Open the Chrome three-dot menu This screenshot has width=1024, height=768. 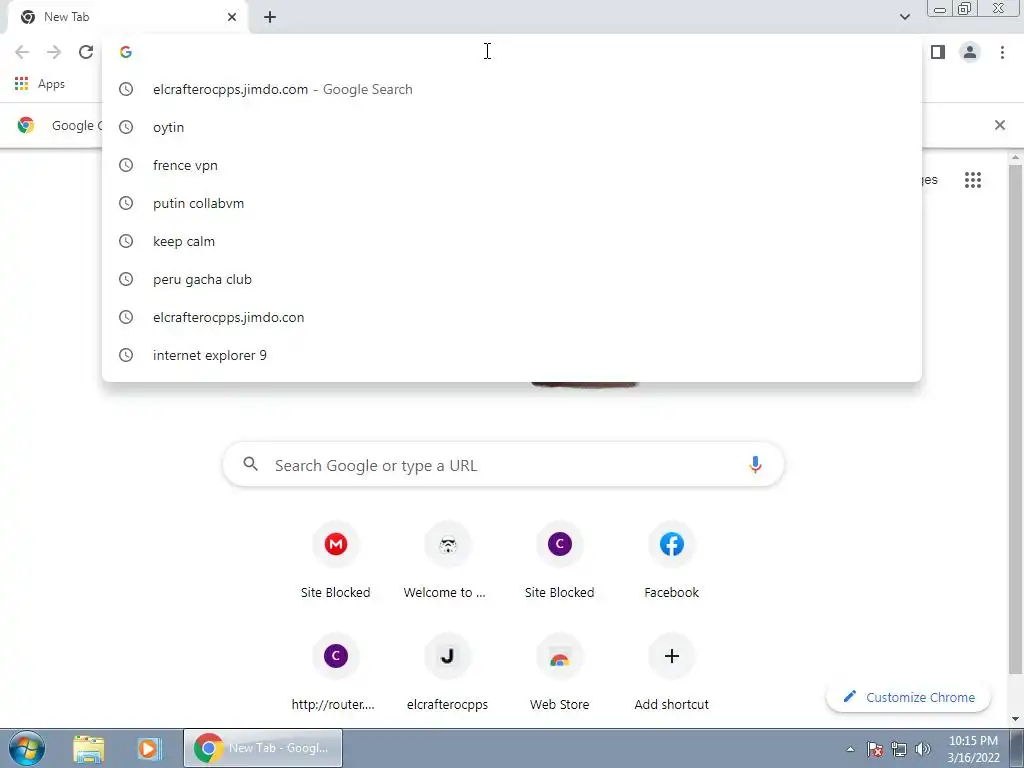coord(1002,52)
